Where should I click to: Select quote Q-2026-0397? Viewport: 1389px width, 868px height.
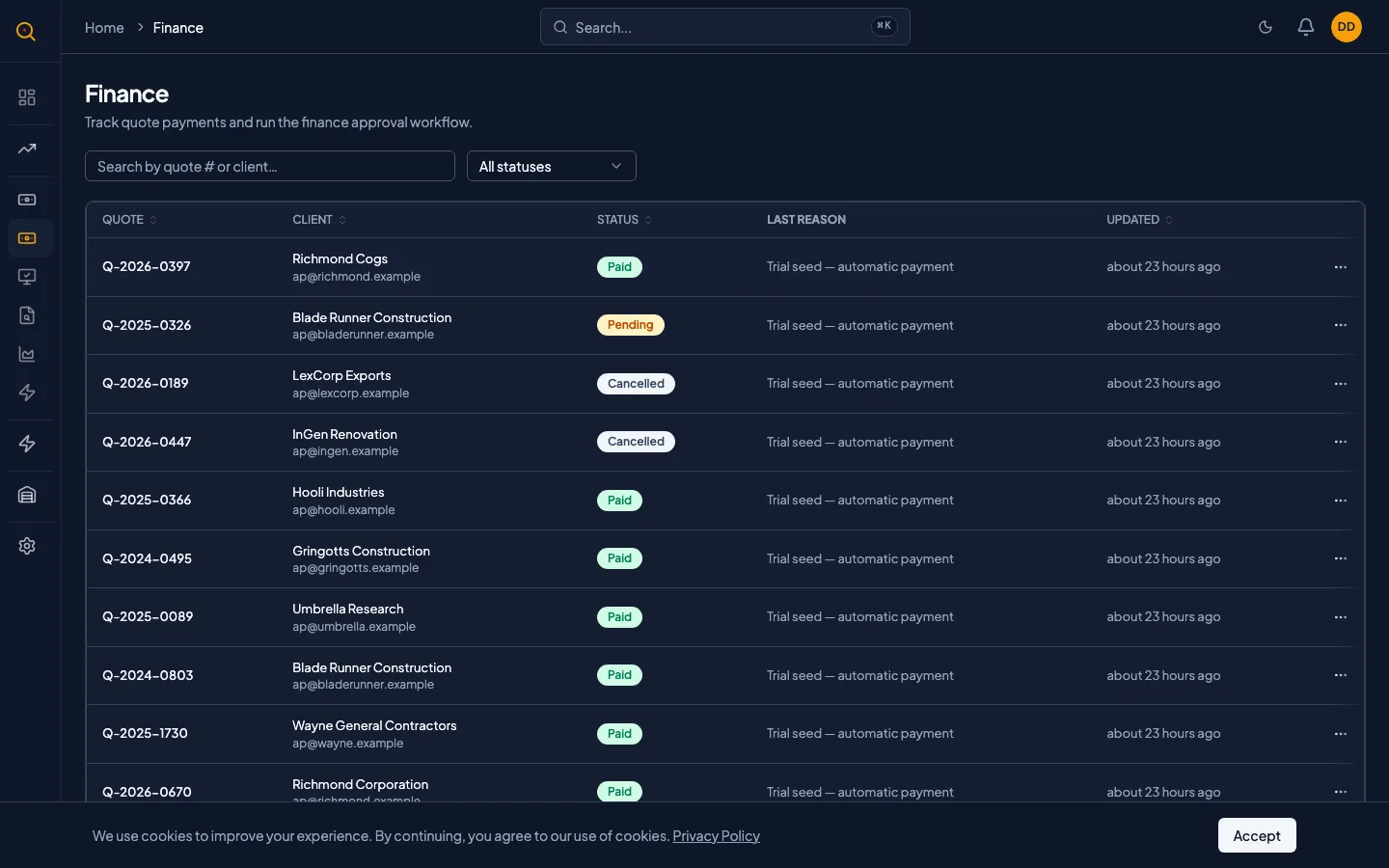[147, 266]
